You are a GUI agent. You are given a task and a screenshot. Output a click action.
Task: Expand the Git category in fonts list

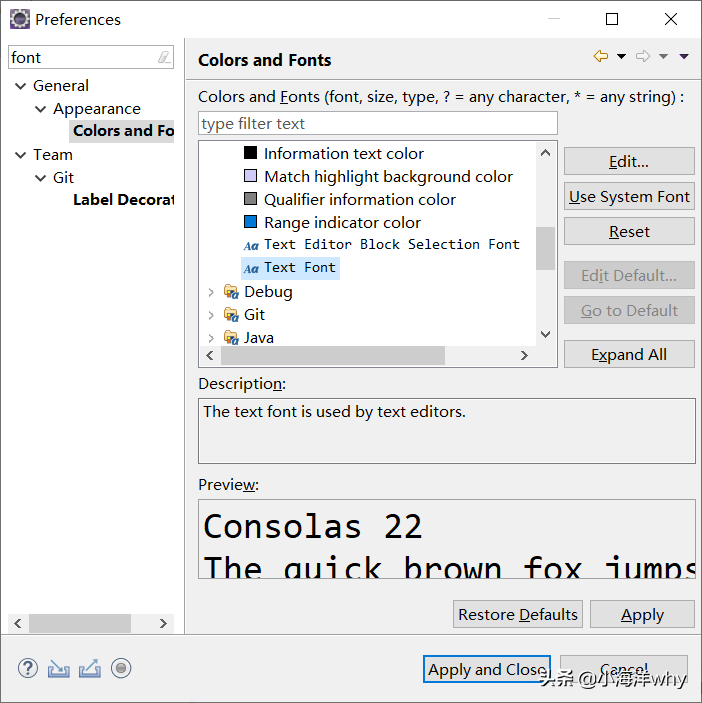coord(211,315)
